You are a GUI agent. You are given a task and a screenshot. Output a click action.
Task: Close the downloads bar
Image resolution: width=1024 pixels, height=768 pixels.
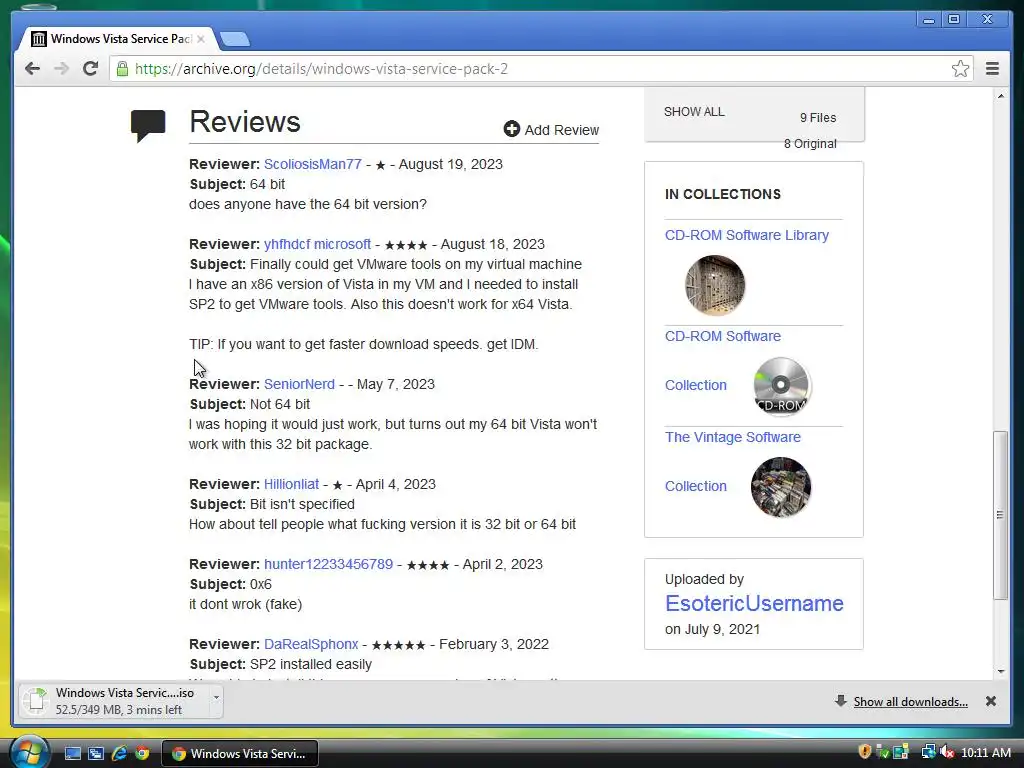pos(991,701)
